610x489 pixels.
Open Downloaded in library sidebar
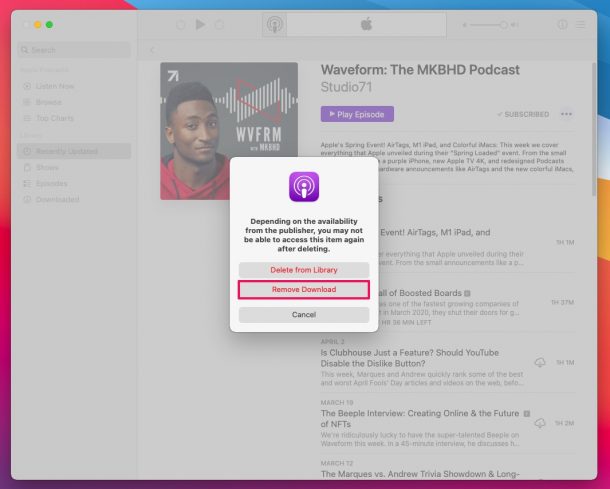(x=74, y=199)
